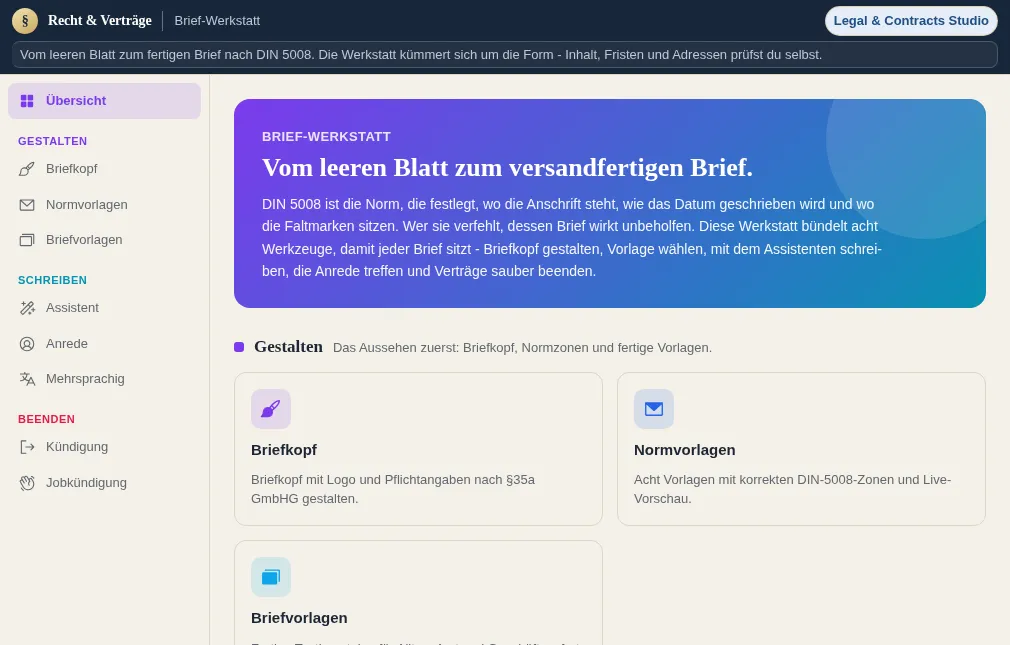This screenshot has width=1010, height=645.
Task: Open the Normvorlagen card heading
Action: (x=684, y=450)
